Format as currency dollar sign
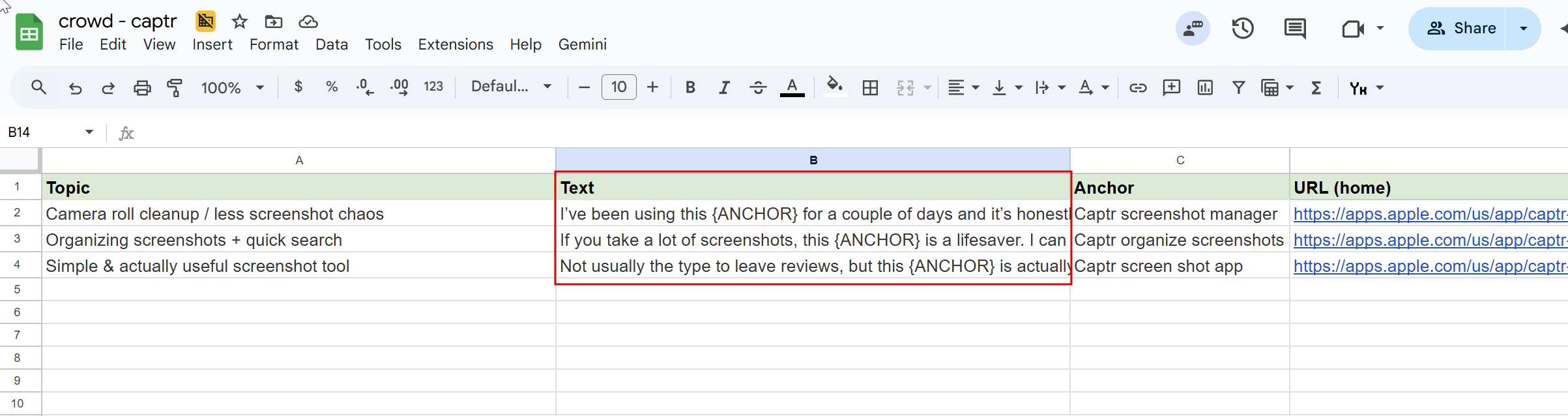This screenshot has height=416, width=1568. 298,87
